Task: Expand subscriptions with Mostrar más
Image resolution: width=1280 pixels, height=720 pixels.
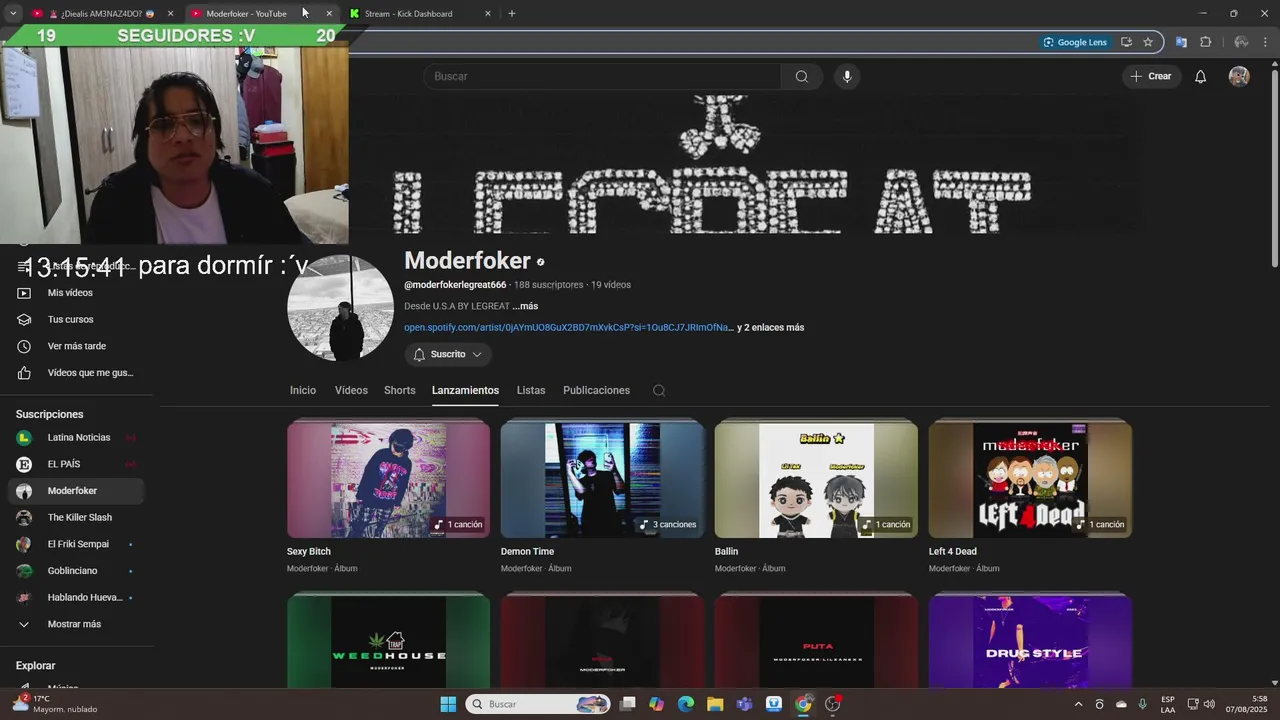Action: click(77, 624)
